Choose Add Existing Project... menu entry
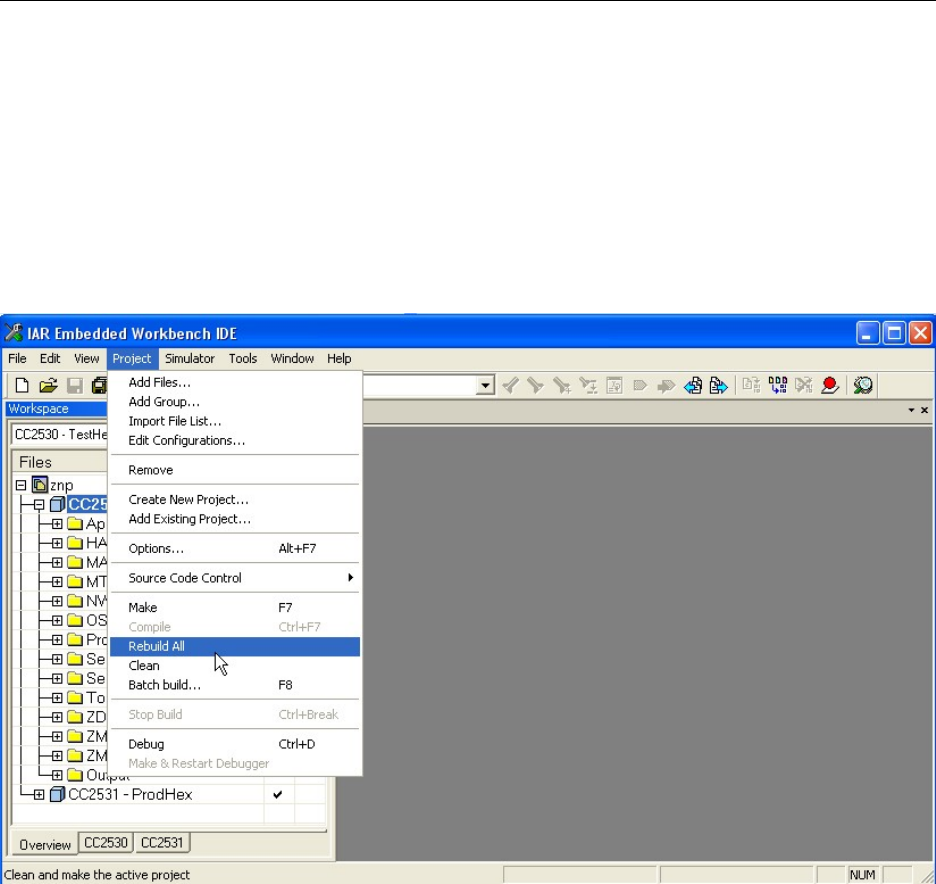The width and height of the screenshot is (936, 884). pos(235,519)
